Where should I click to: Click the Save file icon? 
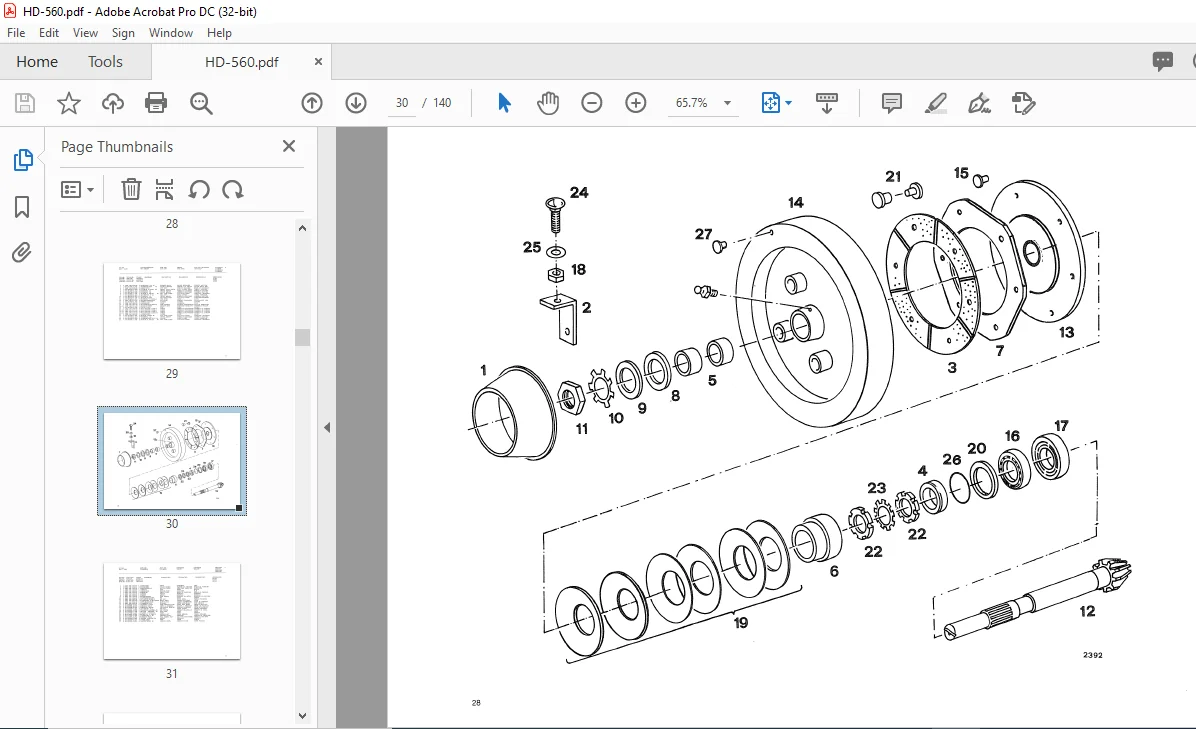pyautogui.click(x=25, y=103)
